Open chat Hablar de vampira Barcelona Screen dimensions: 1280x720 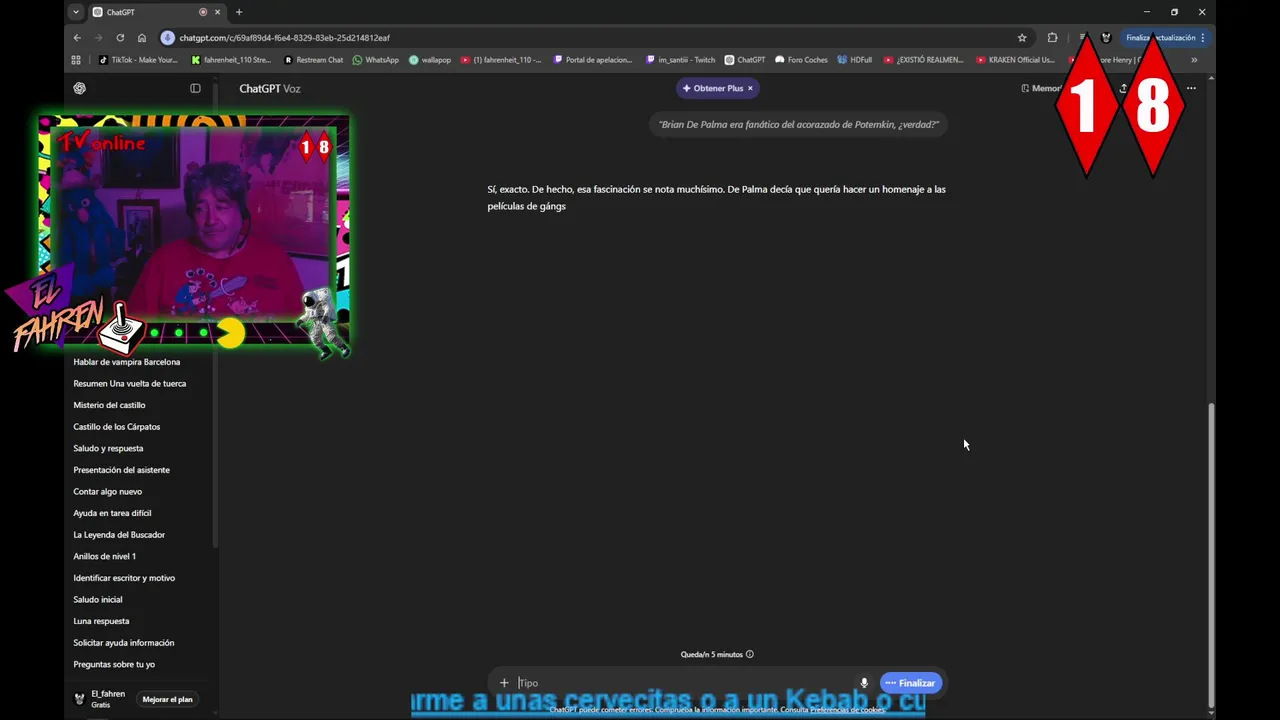coord(127,362)
